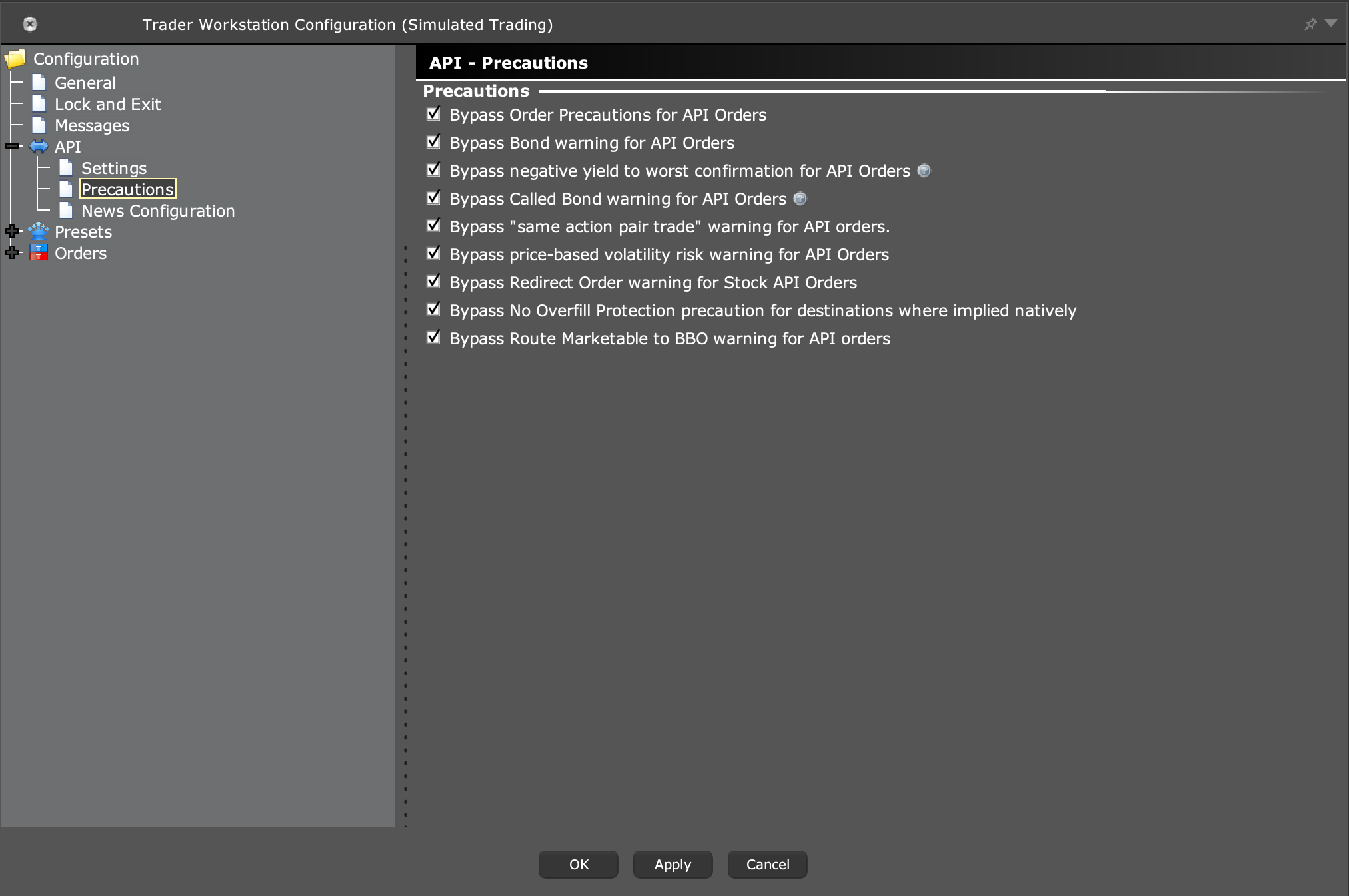Screen dimensions: 1349x896
Task: Disable Bypass price-based volatility risk warning
Action: click(434, 254)
